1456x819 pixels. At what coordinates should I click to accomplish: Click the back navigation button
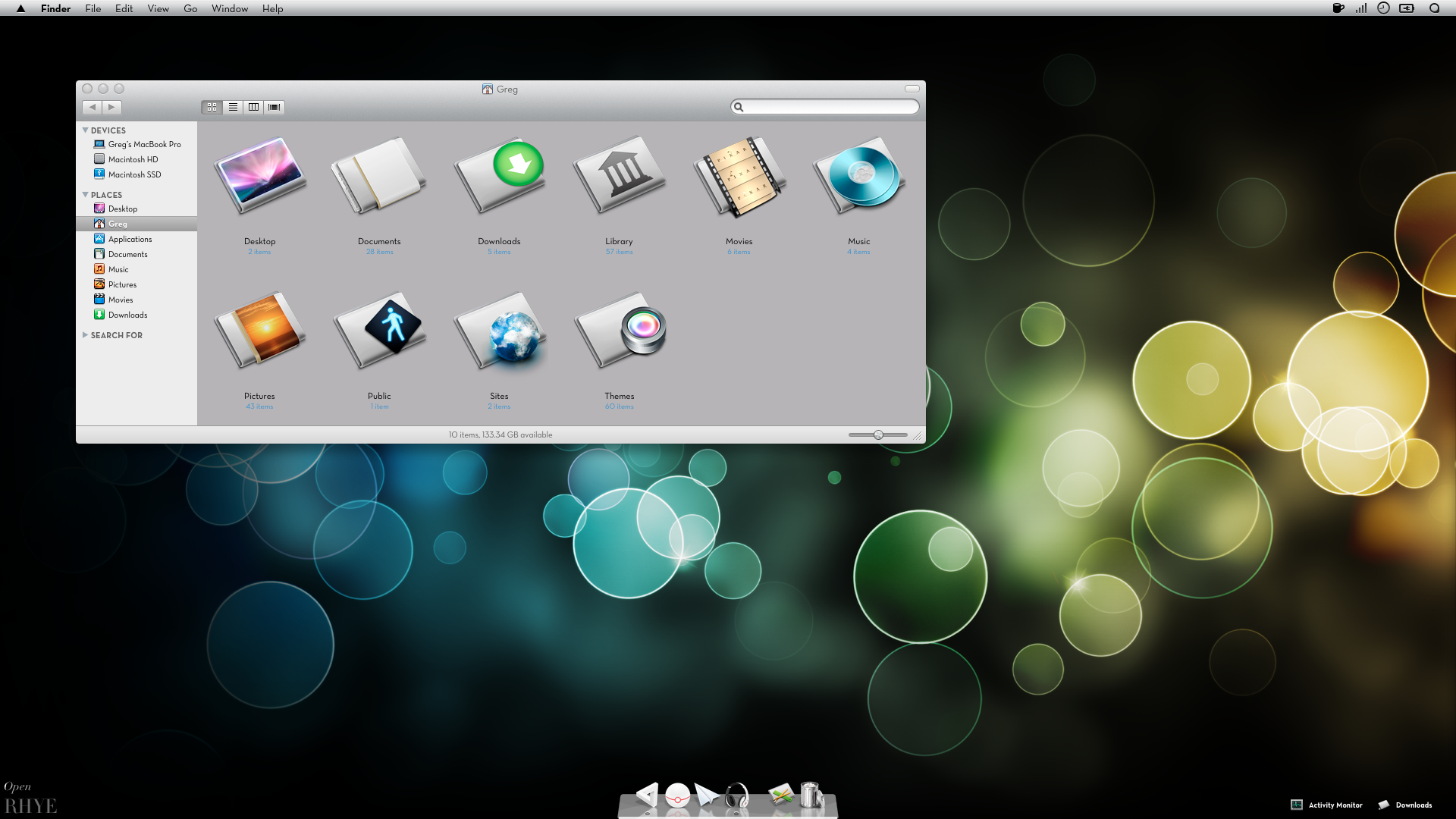[93, 107]
